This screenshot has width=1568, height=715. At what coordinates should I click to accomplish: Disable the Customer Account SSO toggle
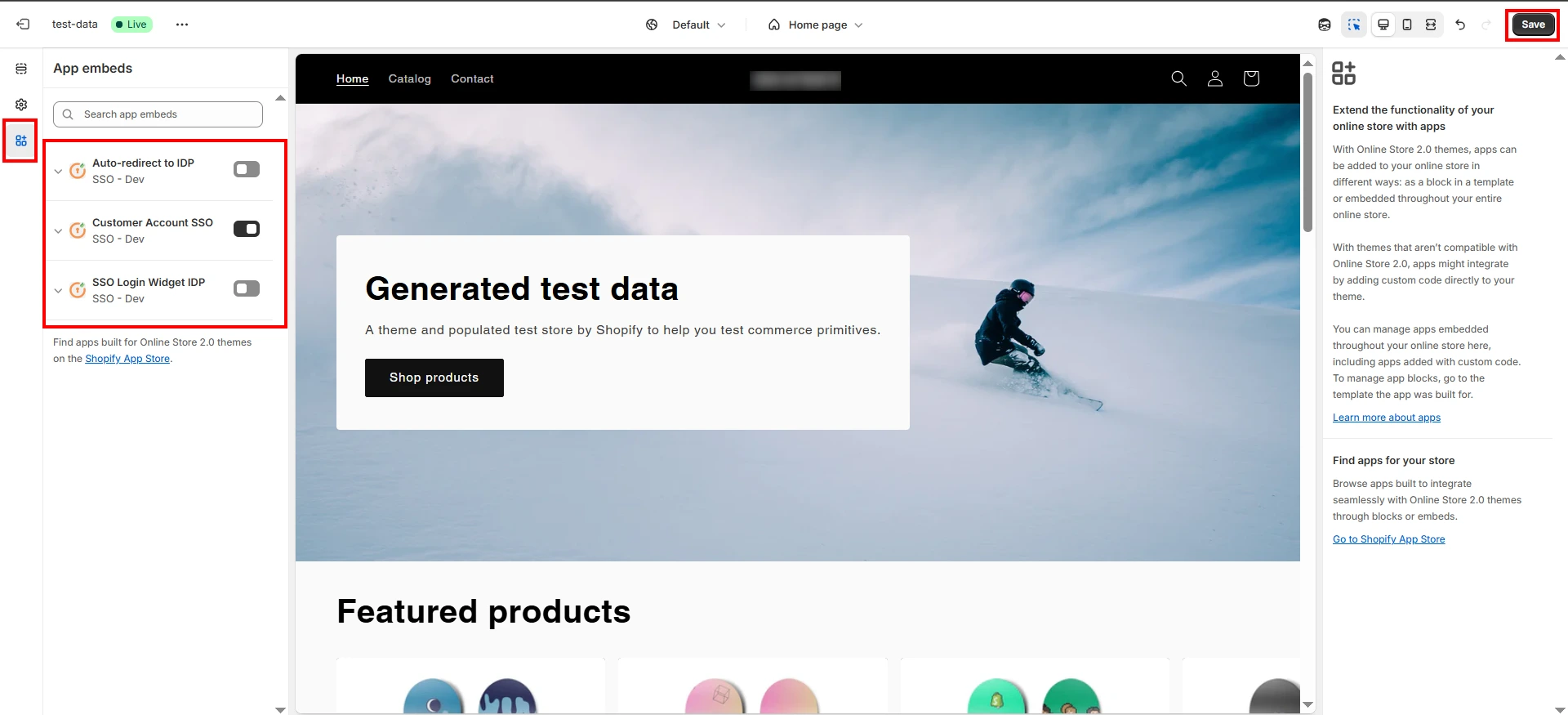(247, 229)
